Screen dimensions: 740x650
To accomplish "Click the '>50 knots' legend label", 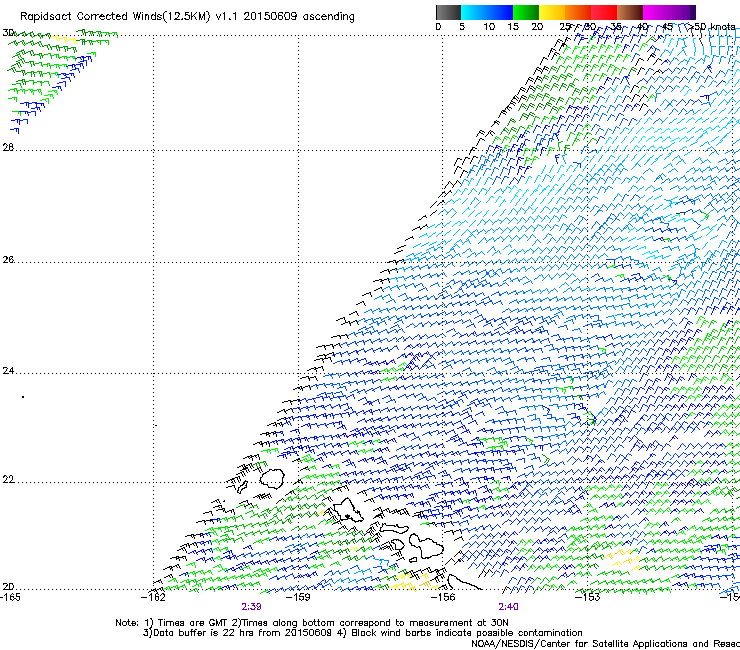I will tap(712, 27).
